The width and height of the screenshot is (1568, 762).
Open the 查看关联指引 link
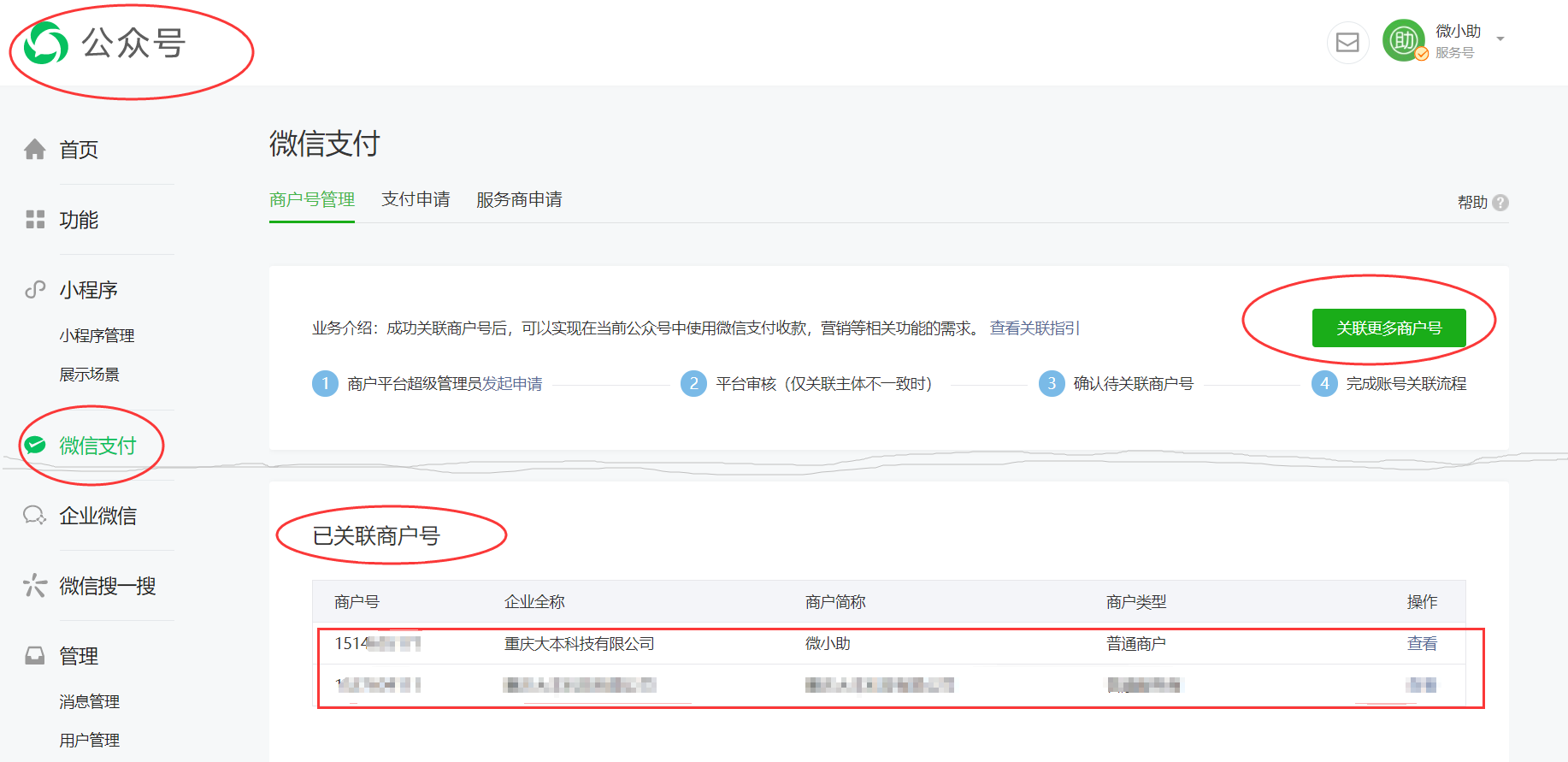pyautogui.click(x=1035, y=328)
